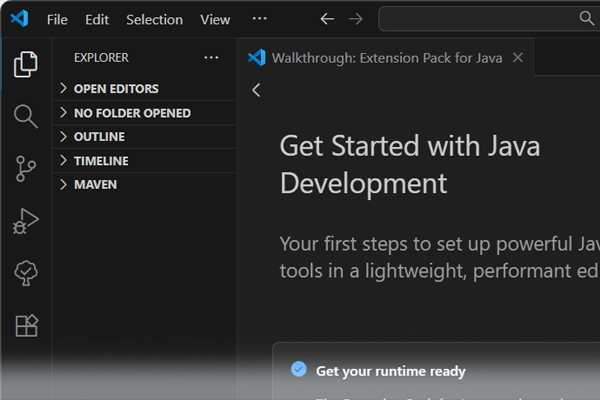Click the Go Forward arrow in title bar
The width and height of the screenshot is (600, 400).
(x=356, y=19)
